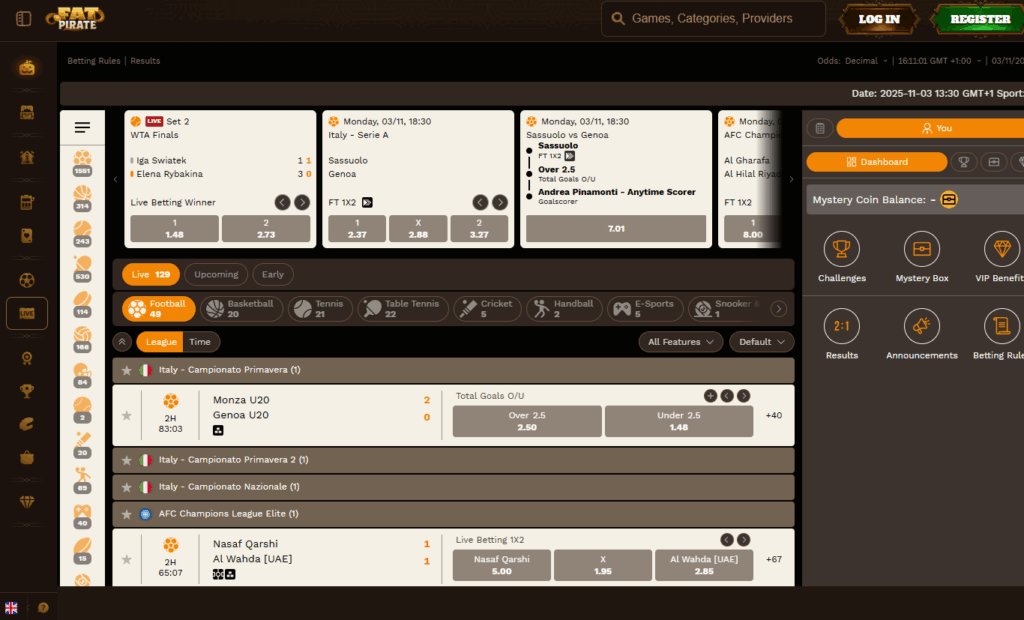This screenshot has height=620, width=1024.
Task: Switch event sorting to Time
Action: coord(200,342)
